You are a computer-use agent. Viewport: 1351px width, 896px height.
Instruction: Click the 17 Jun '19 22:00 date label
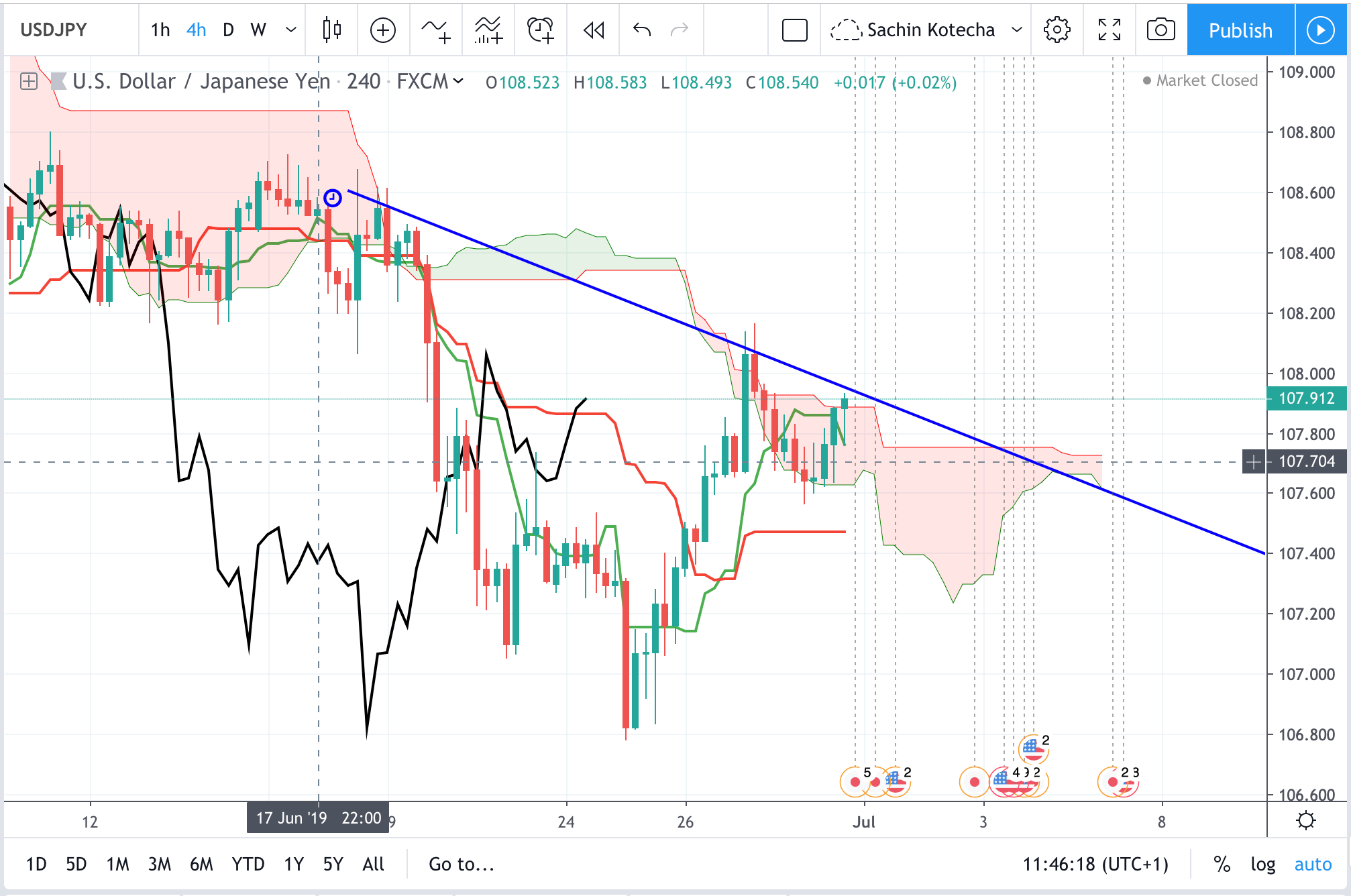click(318, 818)
